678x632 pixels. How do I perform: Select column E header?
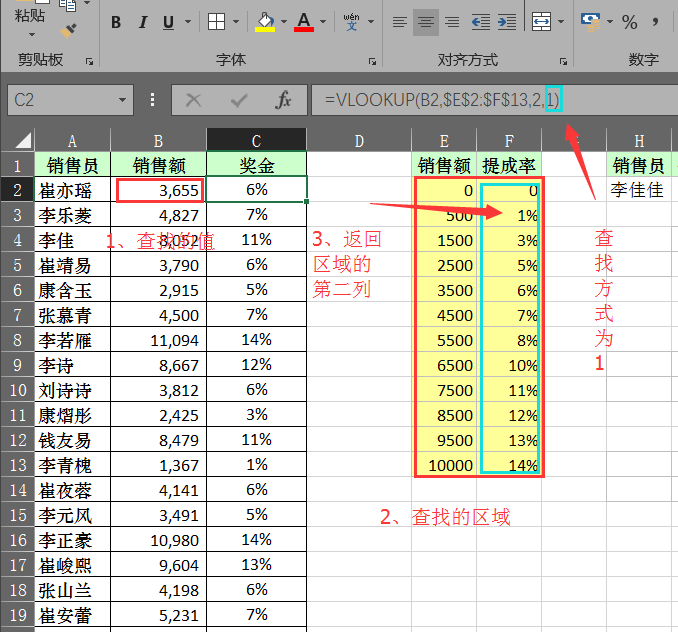tap(444, 140)
